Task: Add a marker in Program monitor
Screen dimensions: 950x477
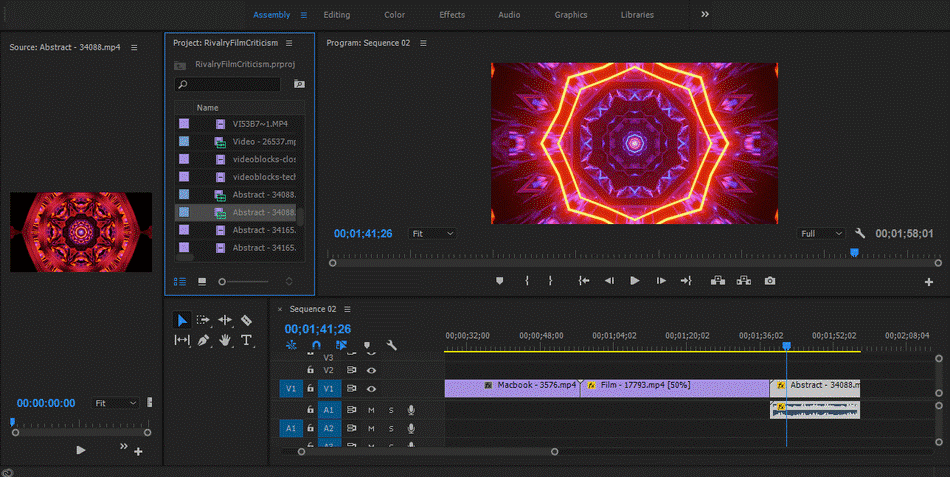Action: [500, 281]
